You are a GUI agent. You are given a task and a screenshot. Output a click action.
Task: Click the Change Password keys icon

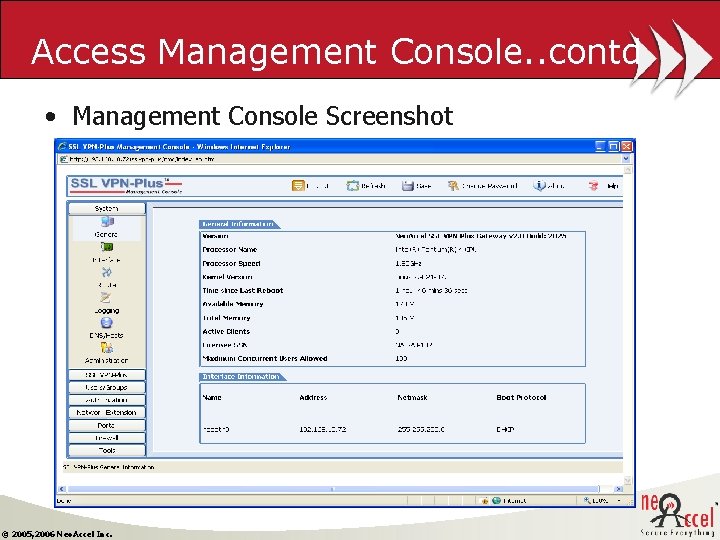[x=453, y=186]
